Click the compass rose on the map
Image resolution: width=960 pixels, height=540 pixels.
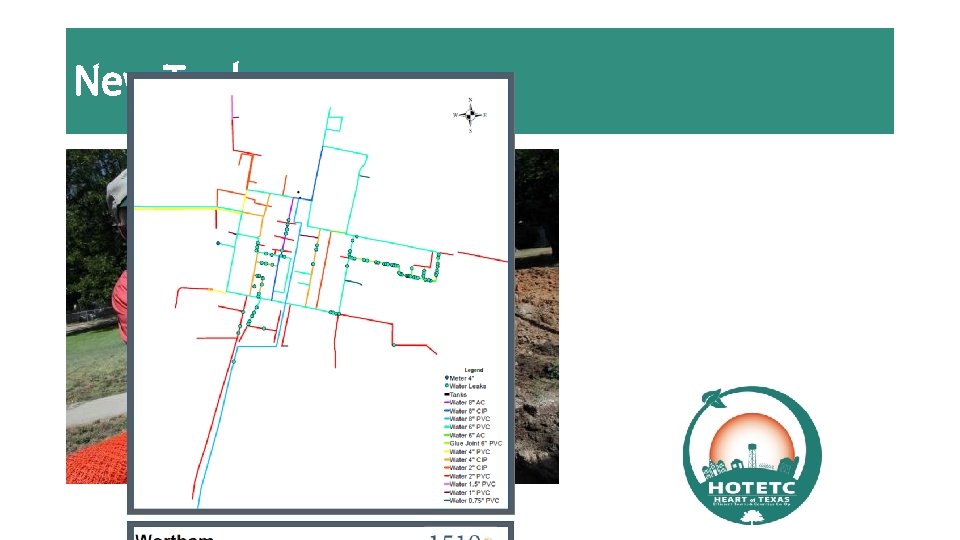[470, 115]
